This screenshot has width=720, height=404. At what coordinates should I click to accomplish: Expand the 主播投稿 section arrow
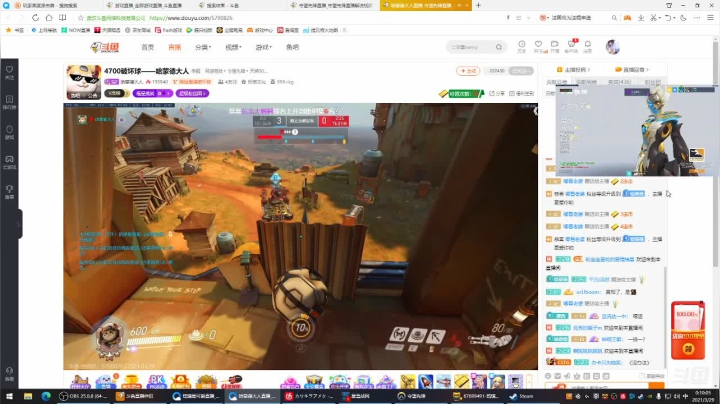[x=588, y=70]
